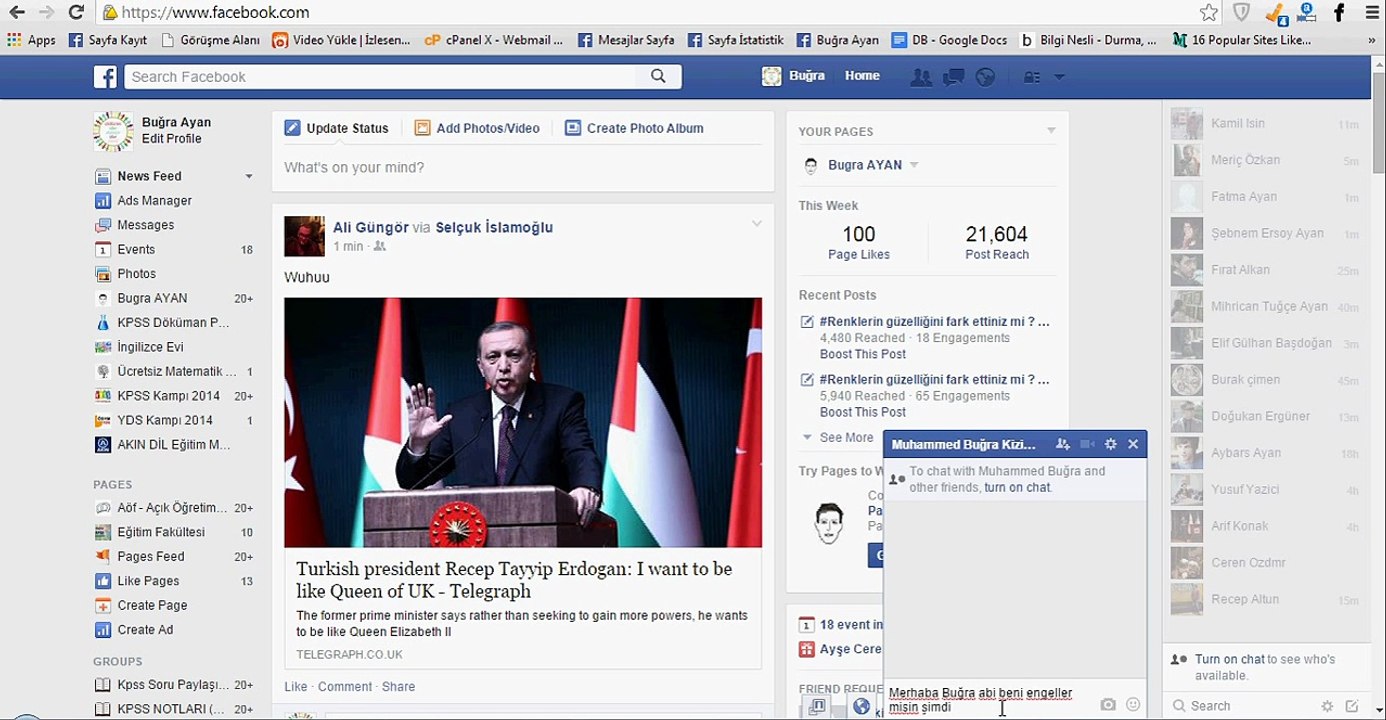The width and height of the screenshot is (1386, 720).
Task: Click the 21,604 Post Reach statistic
Action: coord(996,242)
